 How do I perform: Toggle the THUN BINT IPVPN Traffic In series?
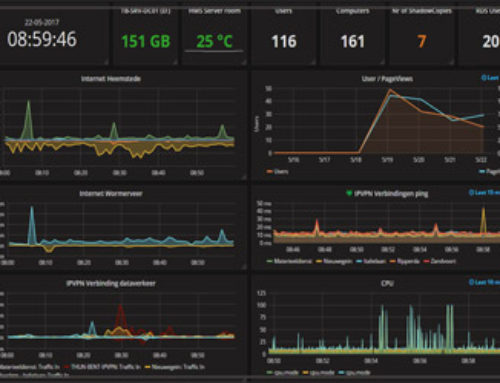tap(105, 367)
